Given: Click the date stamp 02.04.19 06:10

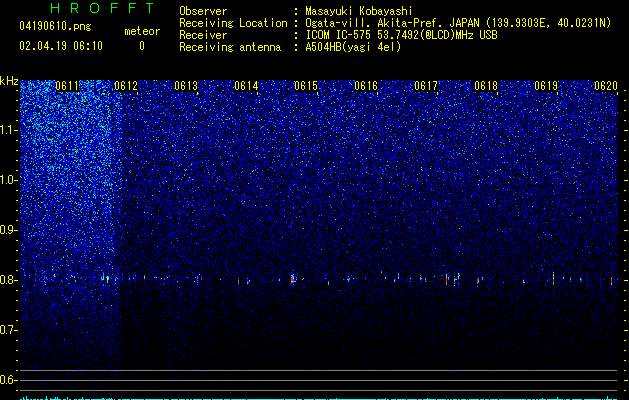Looking at the screenshot, I should click(x=61, y=46).
